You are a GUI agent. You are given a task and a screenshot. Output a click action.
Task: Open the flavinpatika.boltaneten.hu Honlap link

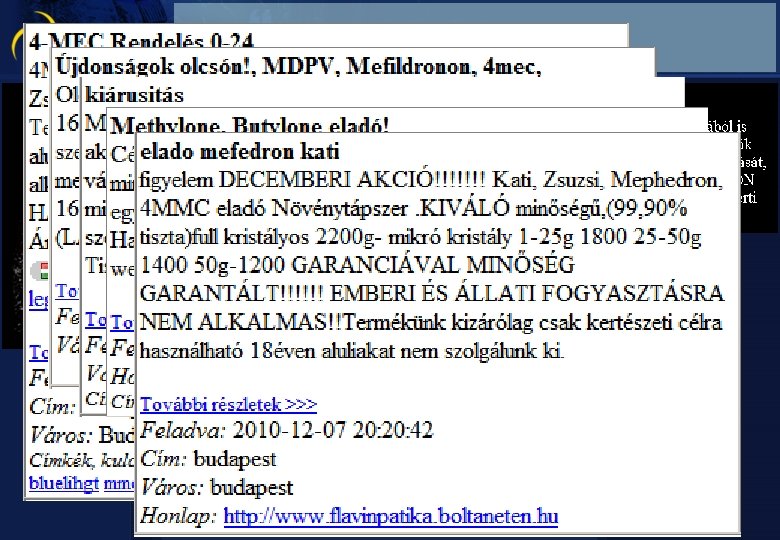tap(390, 516)
